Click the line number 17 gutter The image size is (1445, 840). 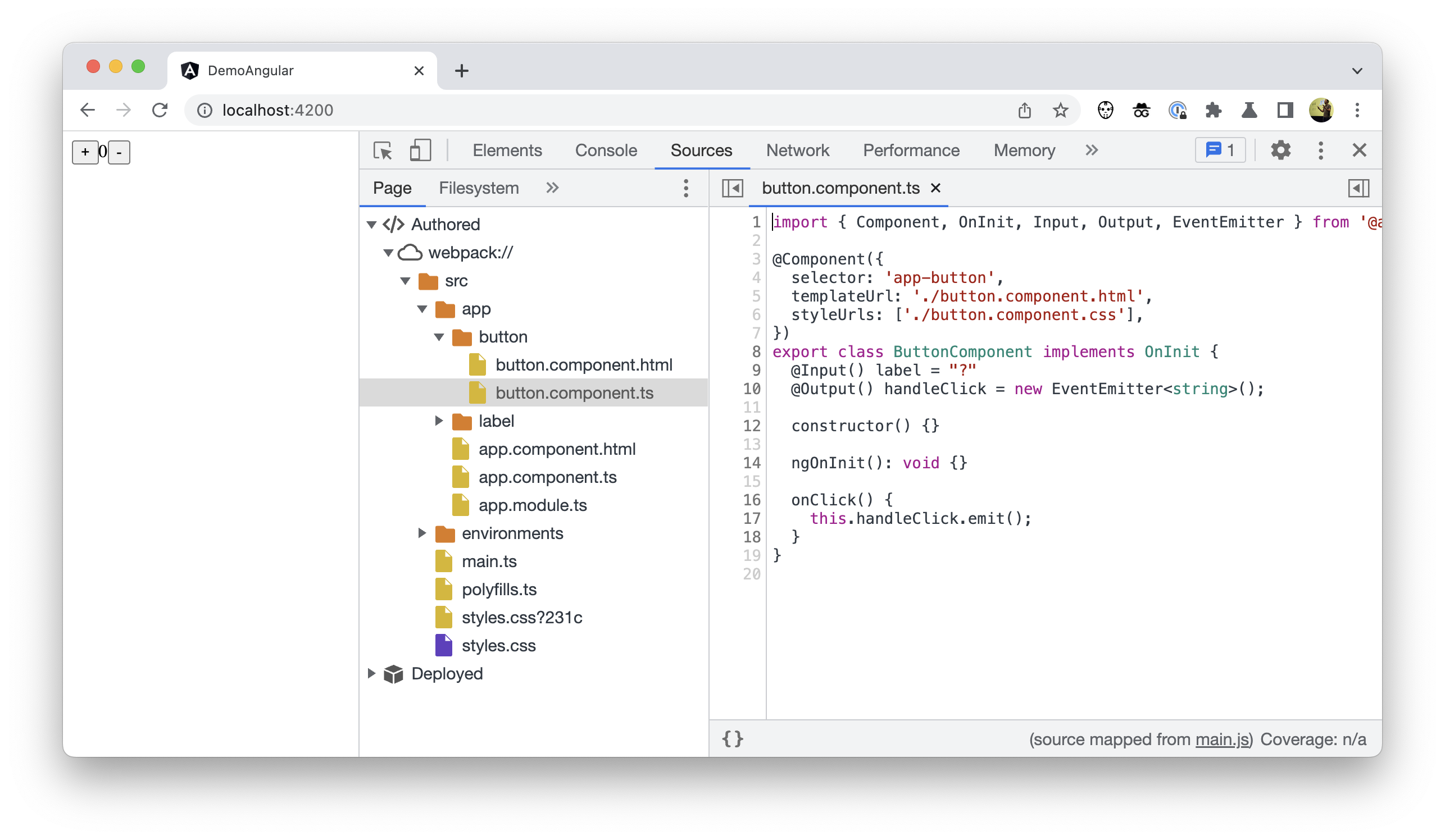751,519
